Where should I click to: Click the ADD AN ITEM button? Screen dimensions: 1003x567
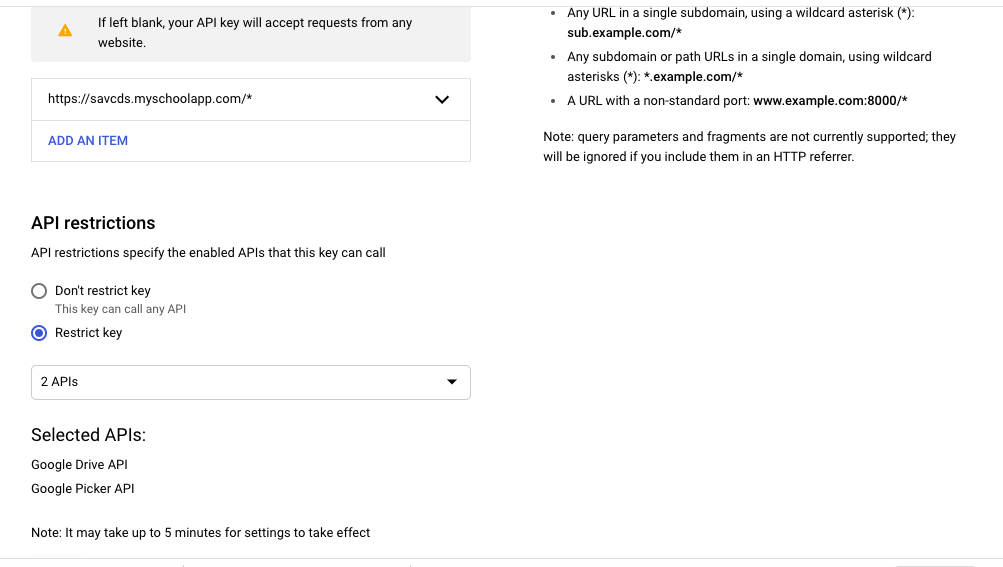pos(88,141)
